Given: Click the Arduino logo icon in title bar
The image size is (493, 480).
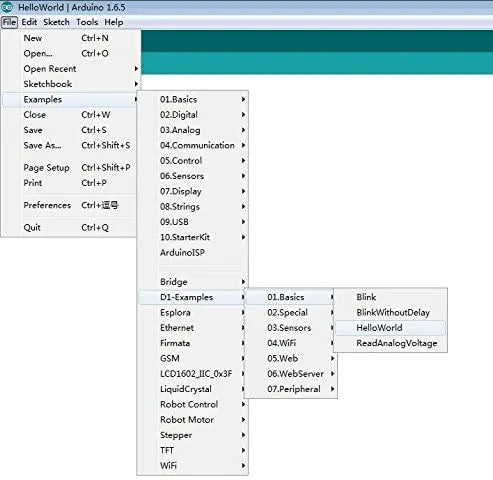Looking at the screenshot, I should pyautogui.click(x=7, y=7).
